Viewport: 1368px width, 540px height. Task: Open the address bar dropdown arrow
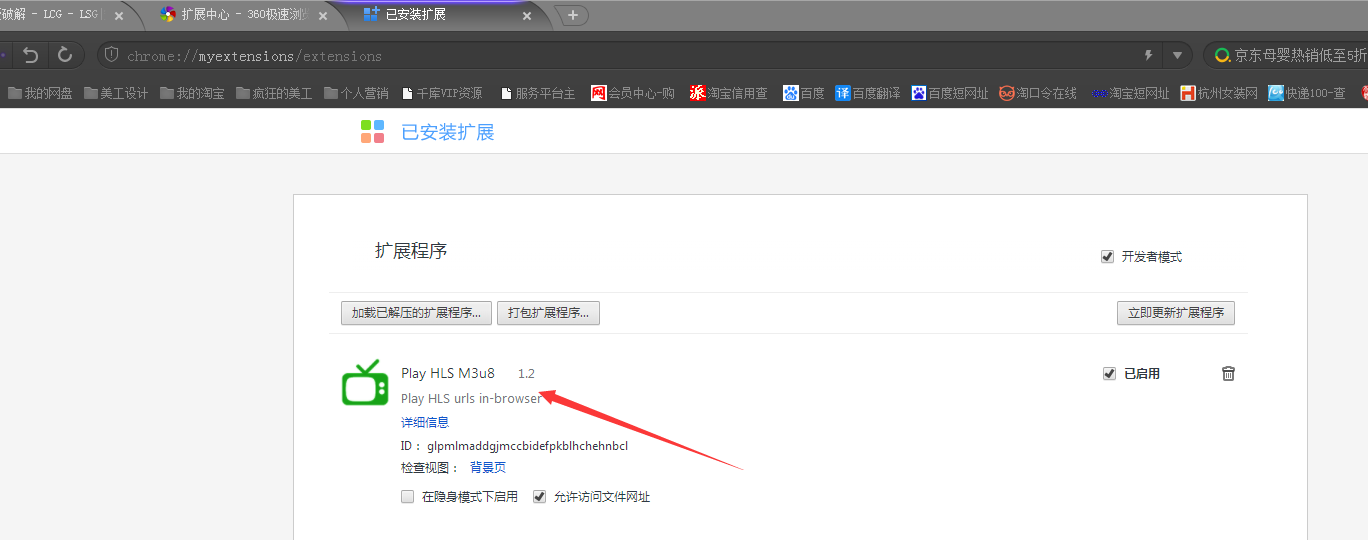pos(1177,55)
